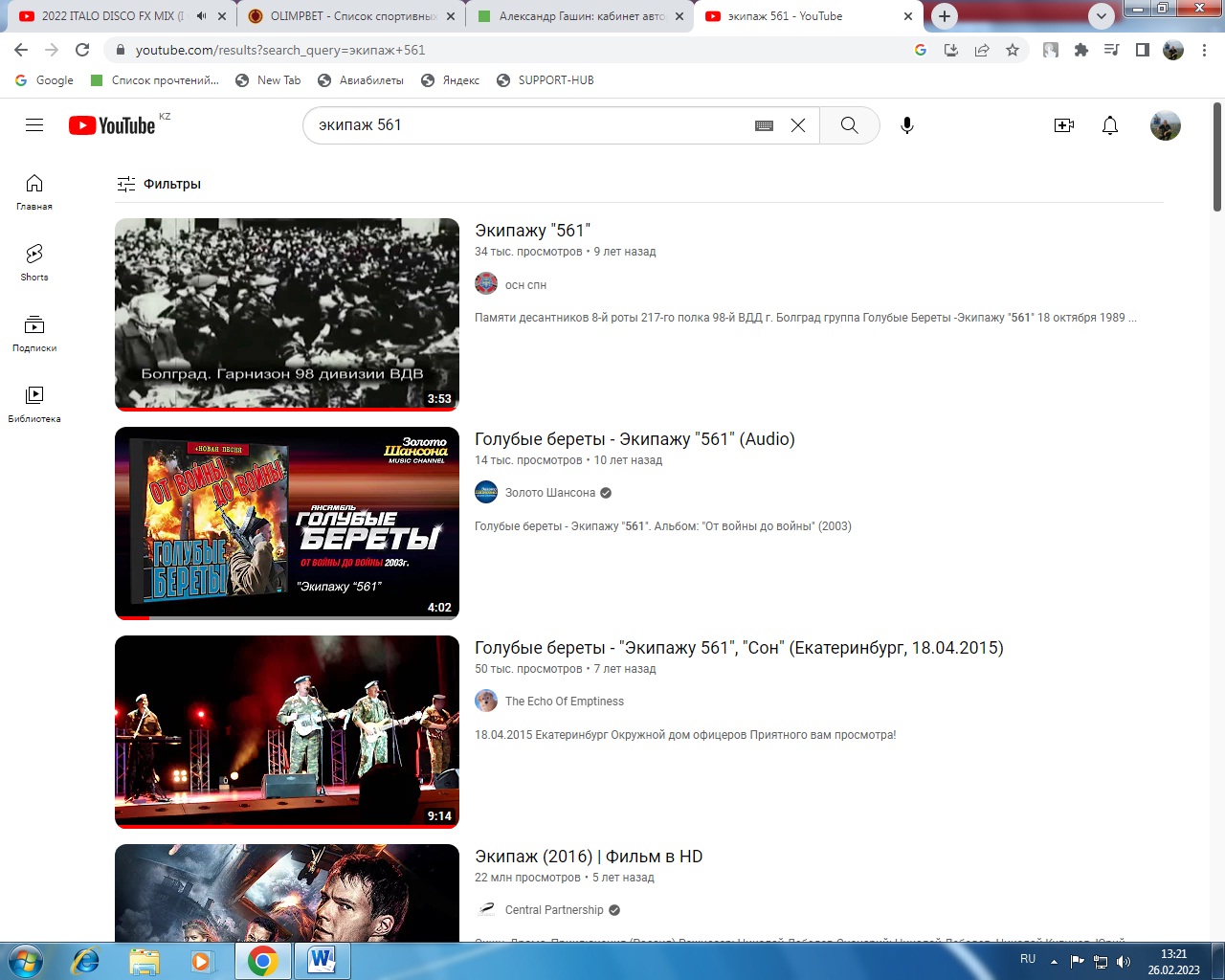This screenshot has height=980, width=1225.
Task: Open video title Экипажу "561"
Action: pos(533,231)
